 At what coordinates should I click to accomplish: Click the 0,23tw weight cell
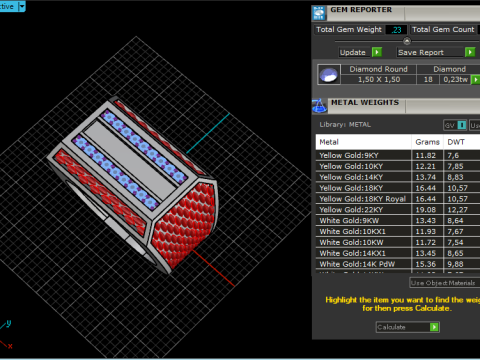(455, 79)
